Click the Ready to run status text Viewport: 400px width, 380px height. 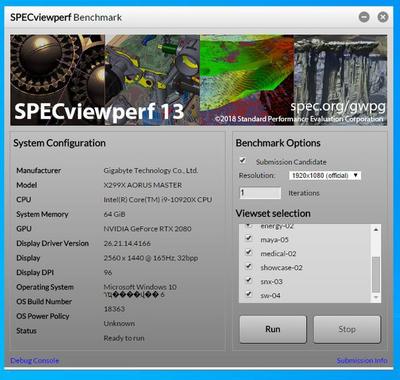pyautogui.click(x=124, y=338)
